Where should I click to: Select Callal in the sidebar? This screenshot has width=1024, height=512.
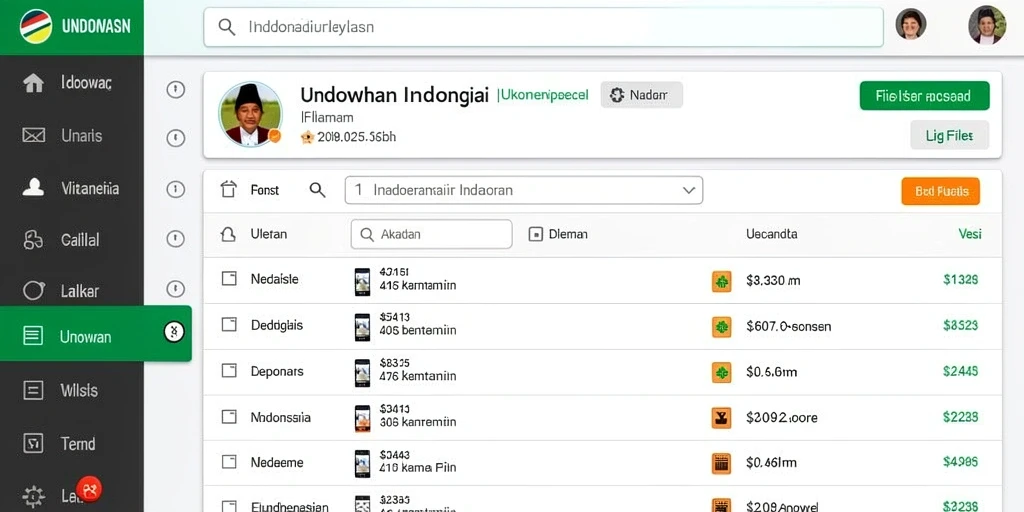[80, 240]
